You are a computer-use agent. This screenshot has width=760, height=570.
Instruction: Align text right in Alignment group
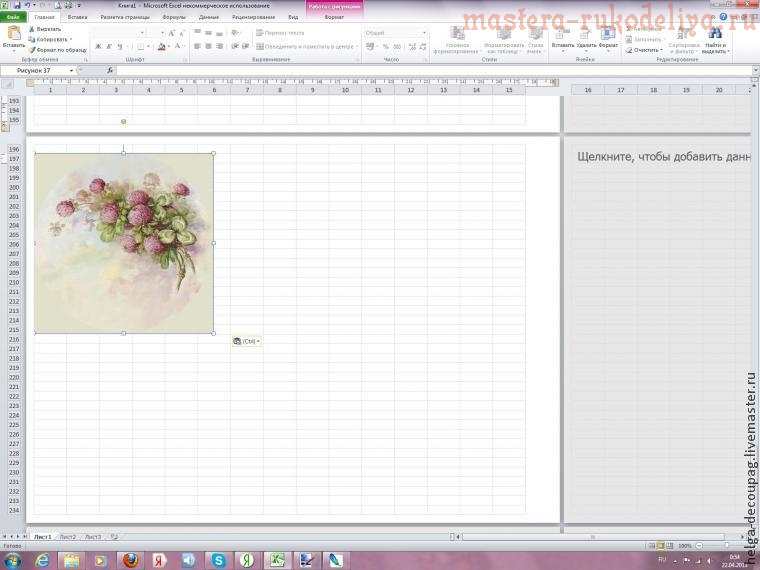[x=220, y=47]
